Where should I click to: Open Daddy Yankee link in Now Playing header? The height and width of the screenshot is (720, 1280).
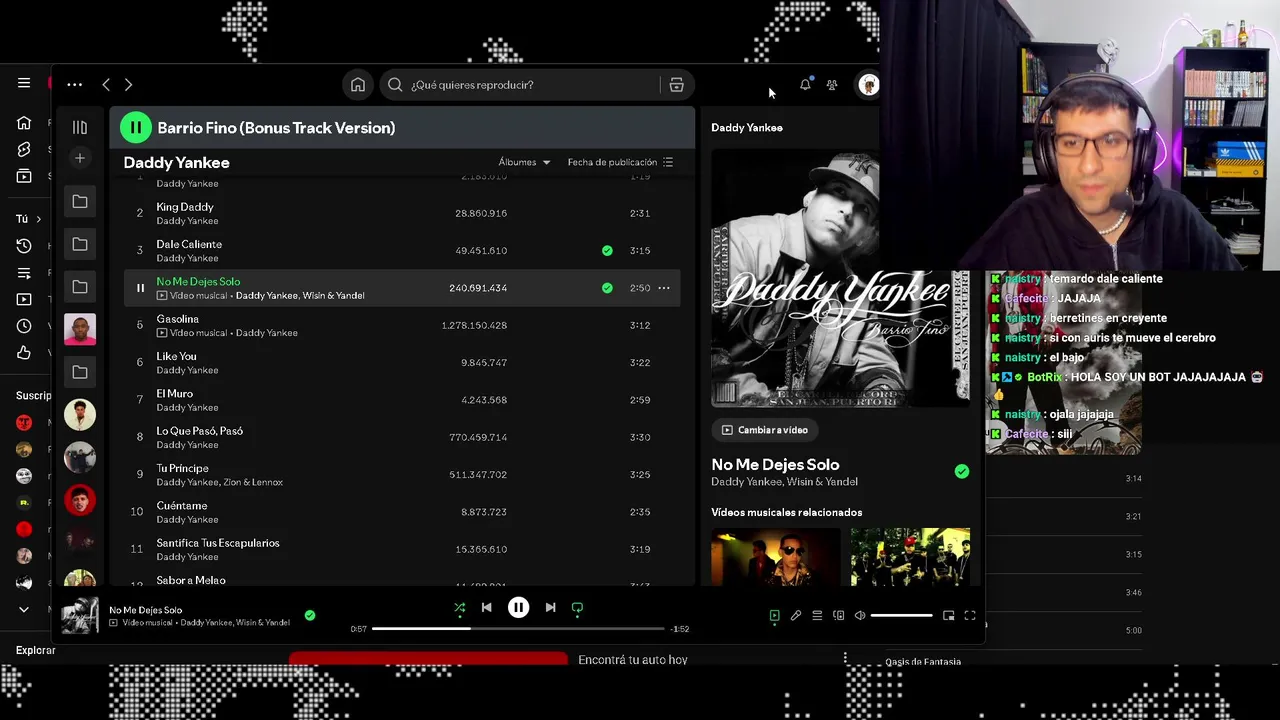point(747,128)
